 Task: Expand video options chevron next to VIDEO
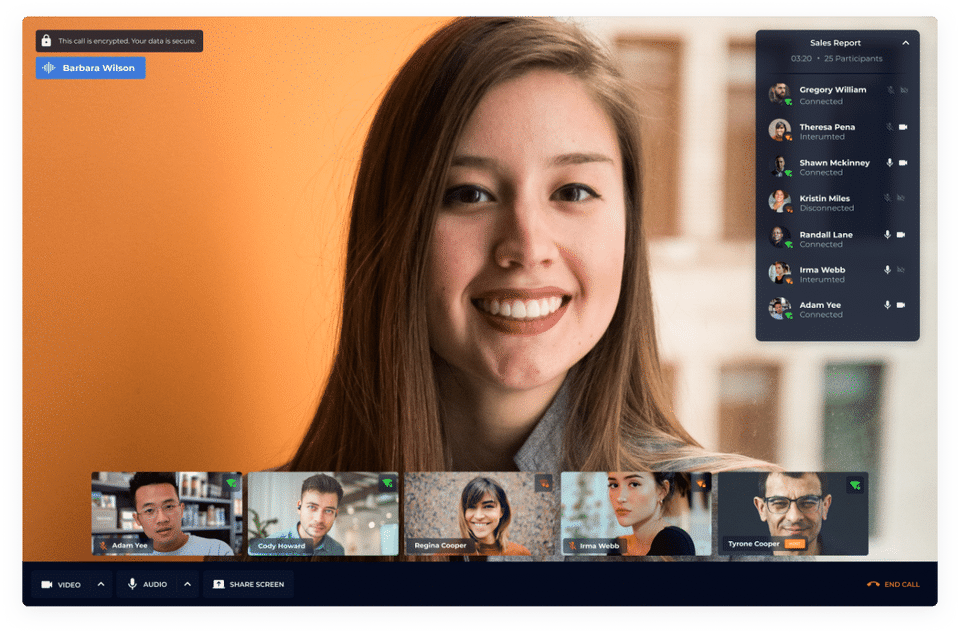point(101,584)
